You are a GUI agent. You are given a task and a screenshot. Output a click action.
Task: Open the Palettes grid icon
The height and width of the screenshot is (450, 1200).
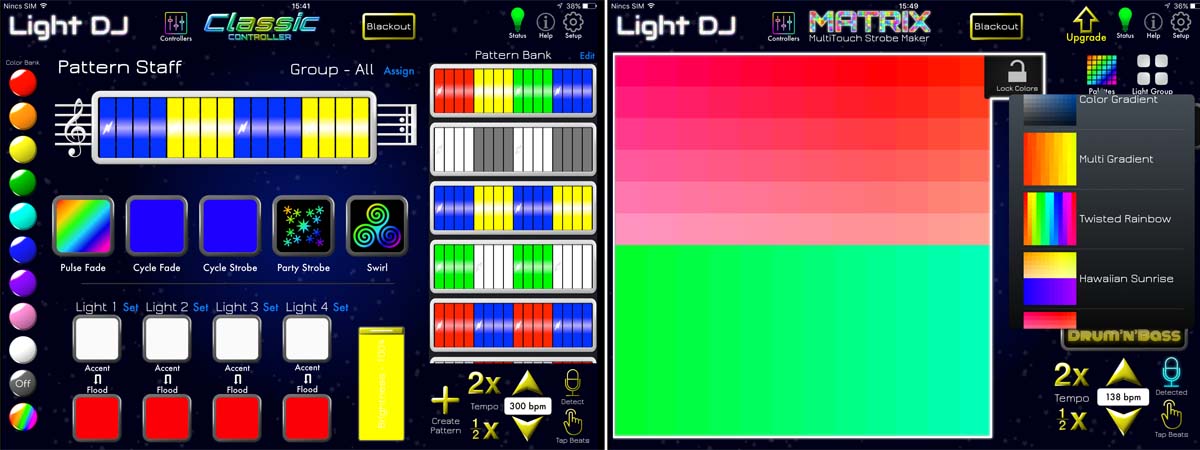(1101, 72)
